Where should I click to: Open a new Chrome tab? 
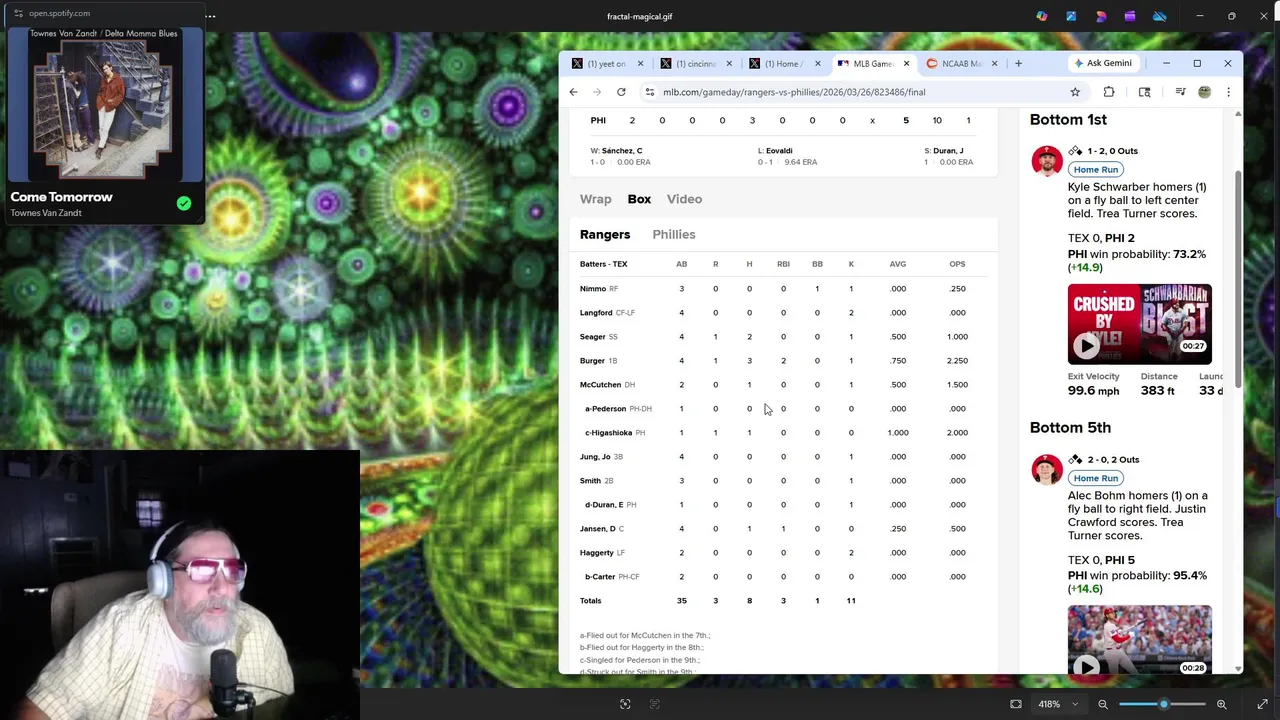1018,63
